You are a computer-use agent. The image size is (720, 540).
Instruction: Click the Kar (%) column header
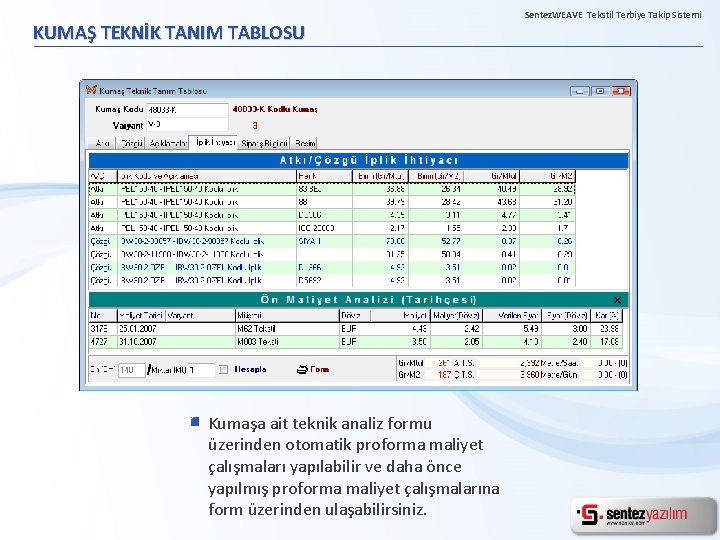tap(607, 315)
